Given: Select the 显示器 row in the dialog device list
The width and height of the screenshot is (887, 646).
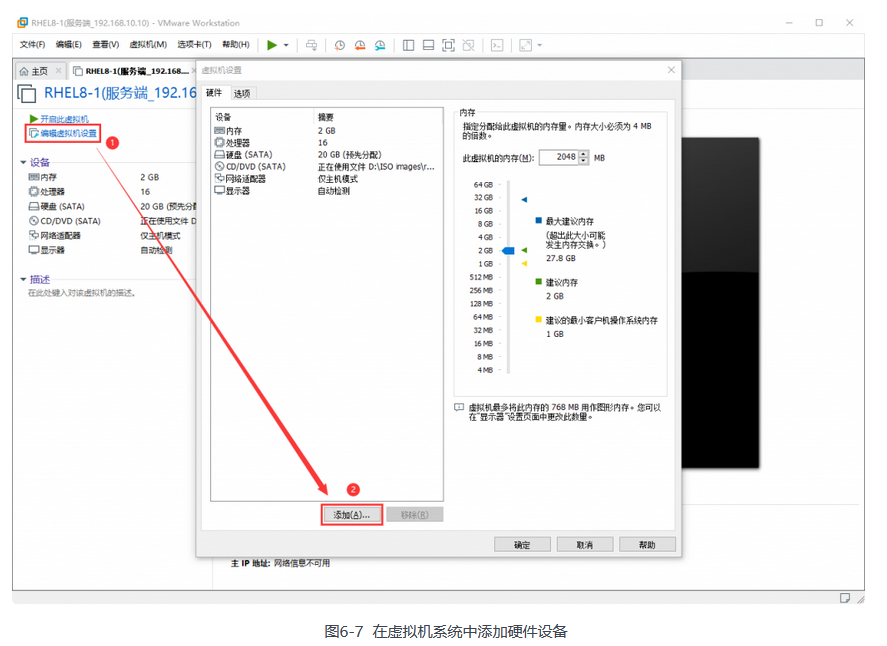Looking at the screenshot, I should click(326, 191).
